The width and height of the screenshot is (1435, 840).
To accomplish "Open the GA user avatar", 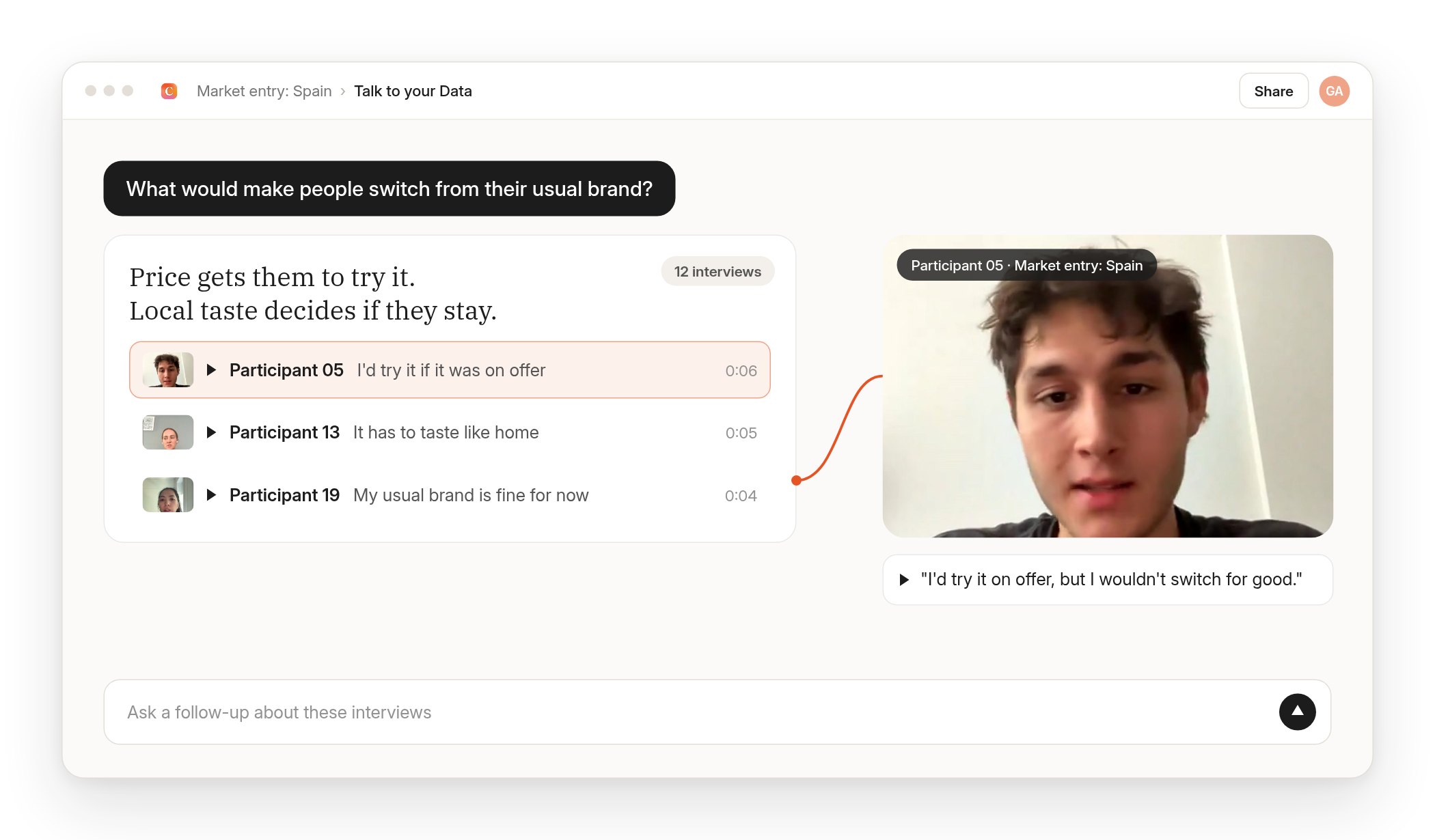I will [1334, 91].
